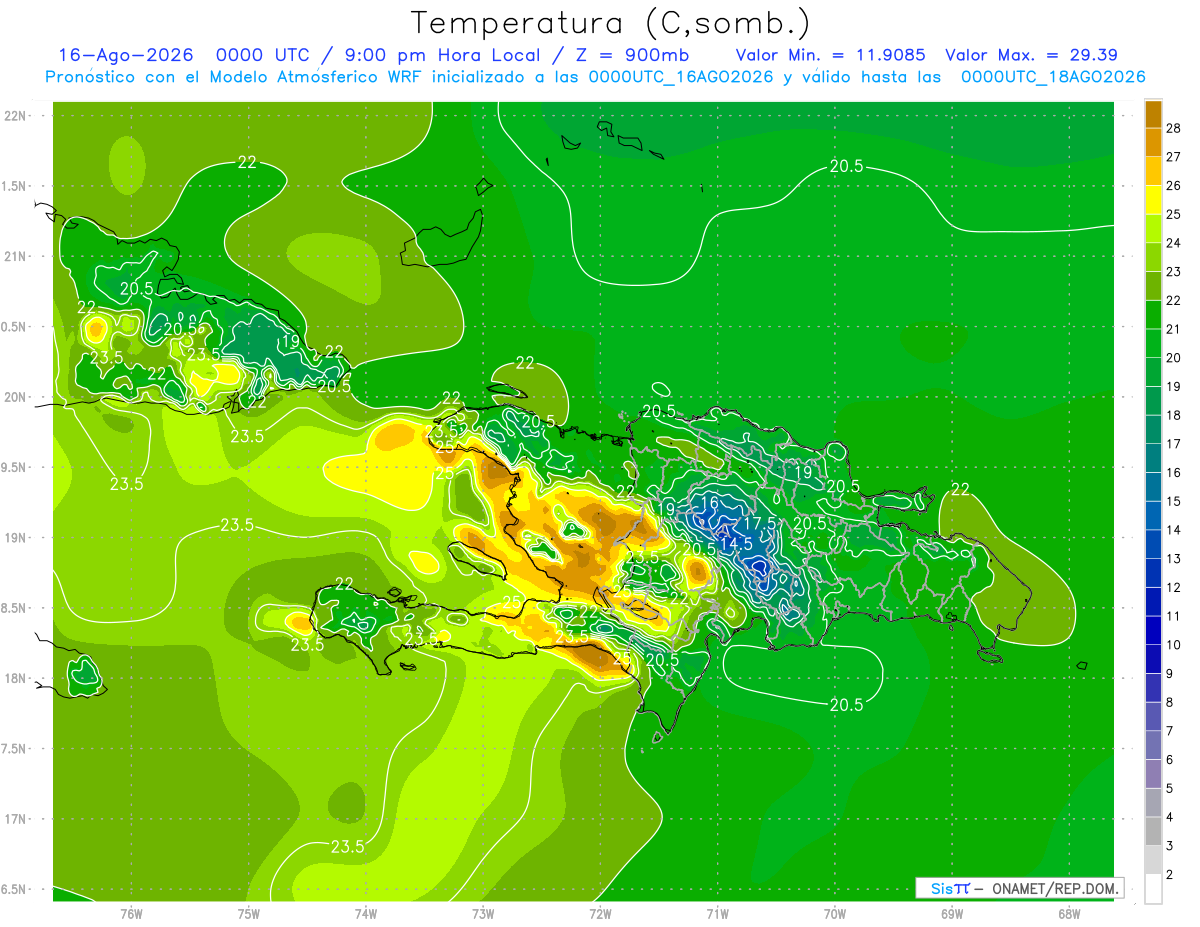Click the '18' colorbar scale label

pyautogui.click(x=1174, y=415)
